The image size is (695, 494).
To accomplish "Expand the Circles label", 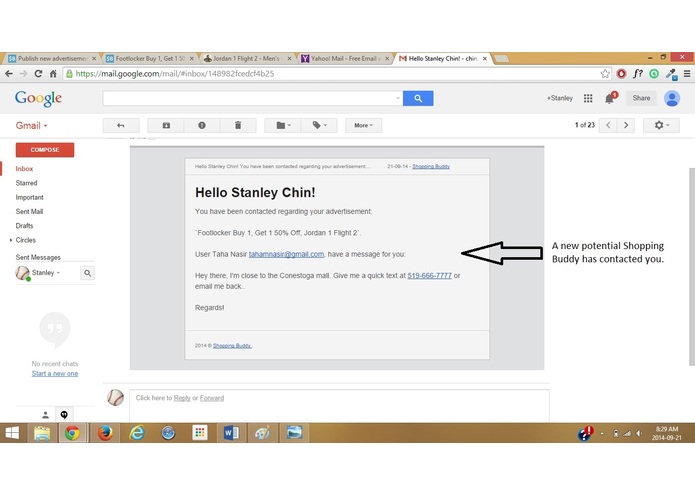I will click(x=11, y=240).
